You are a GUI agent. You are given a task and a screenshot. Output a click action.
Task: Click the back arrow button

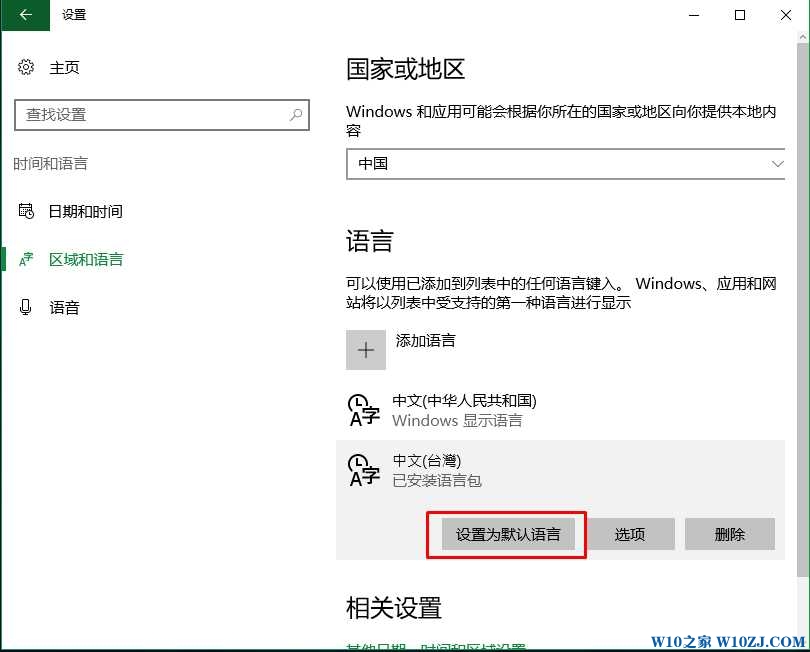click(x=25, y=15)
